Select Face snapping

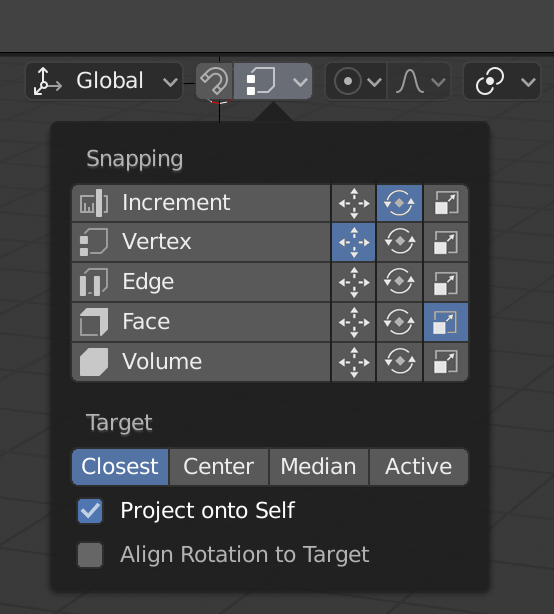tap(201, 322)
